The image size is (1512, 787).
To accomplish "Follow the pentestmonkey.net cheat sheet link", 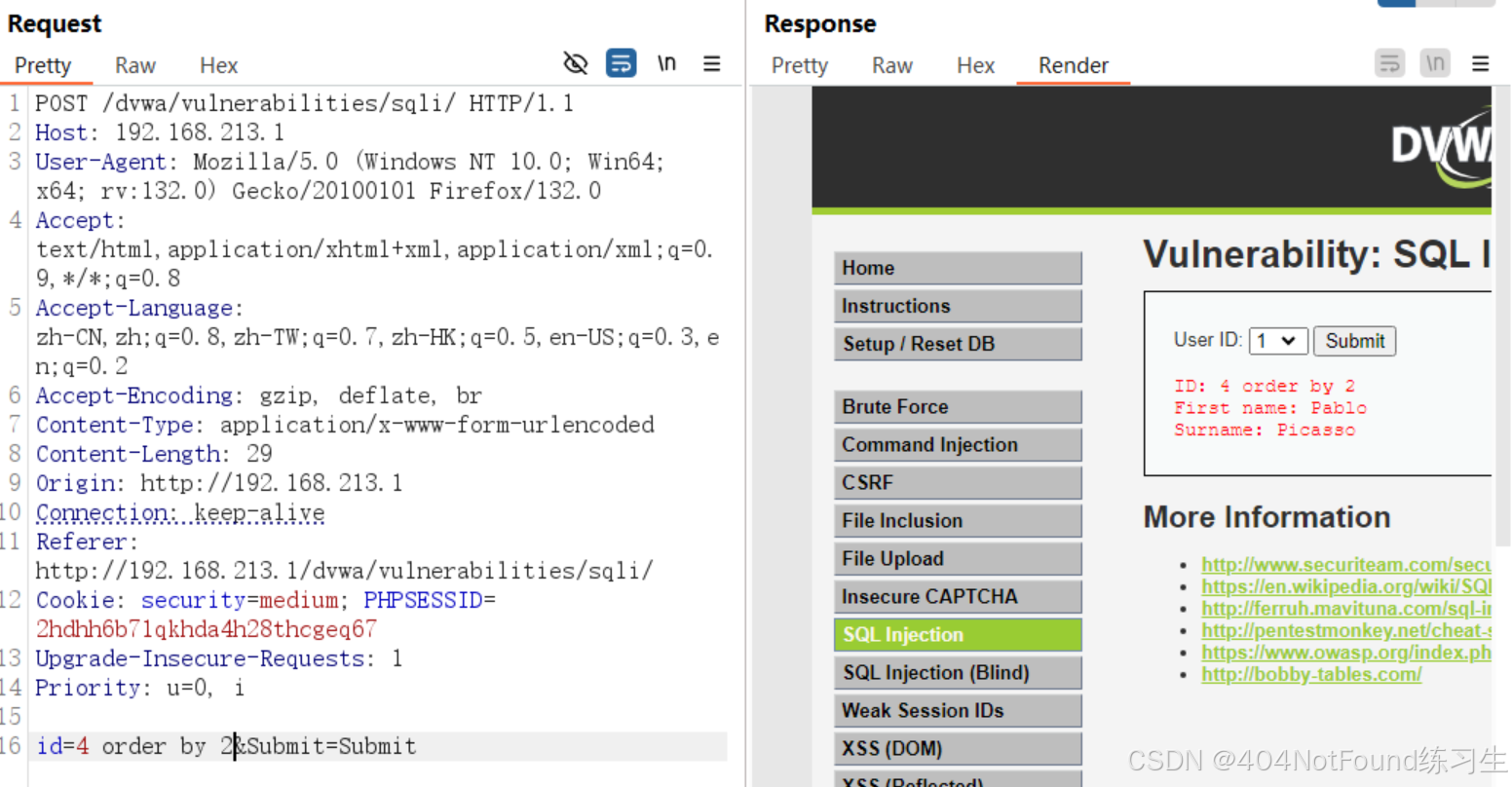I will (1345, 630).
